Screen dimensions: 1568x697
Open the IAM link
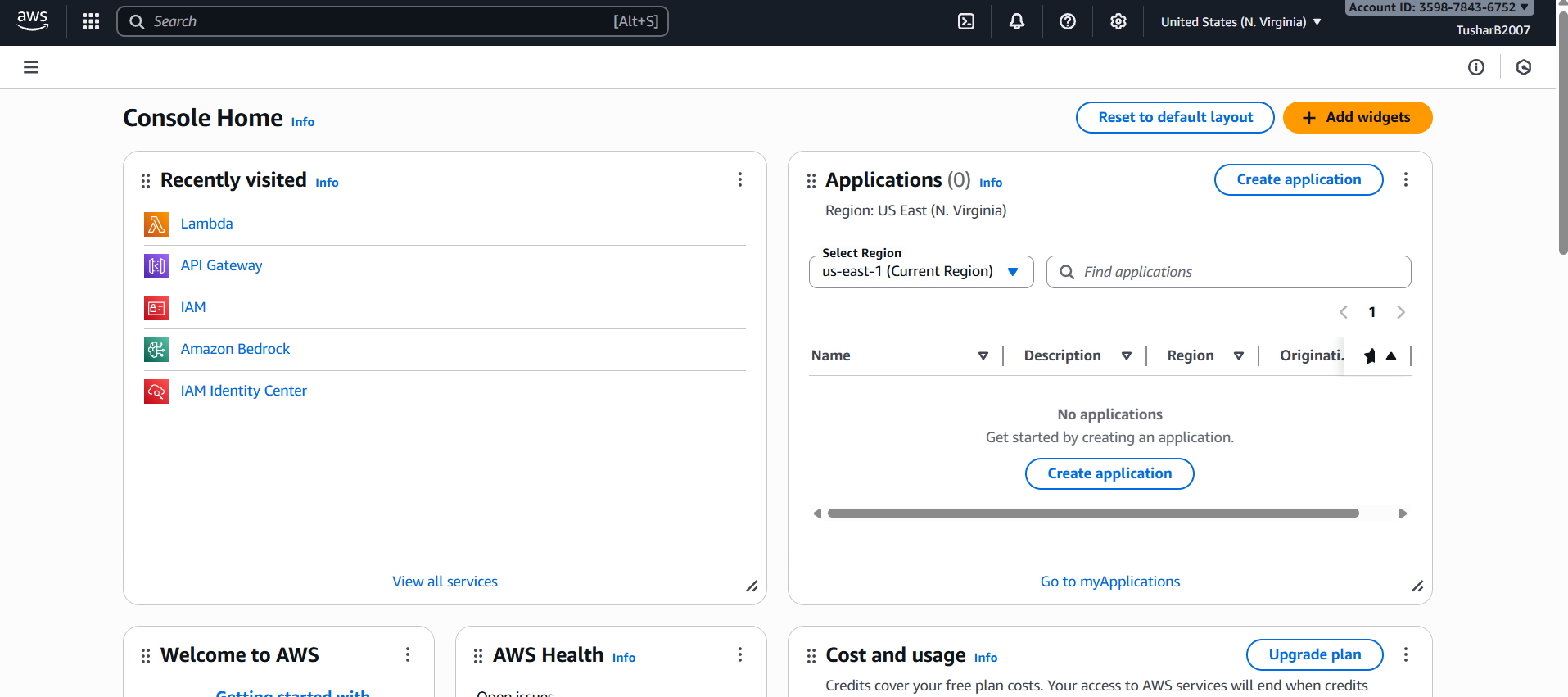pyautogui.click(x=193, y=307)
